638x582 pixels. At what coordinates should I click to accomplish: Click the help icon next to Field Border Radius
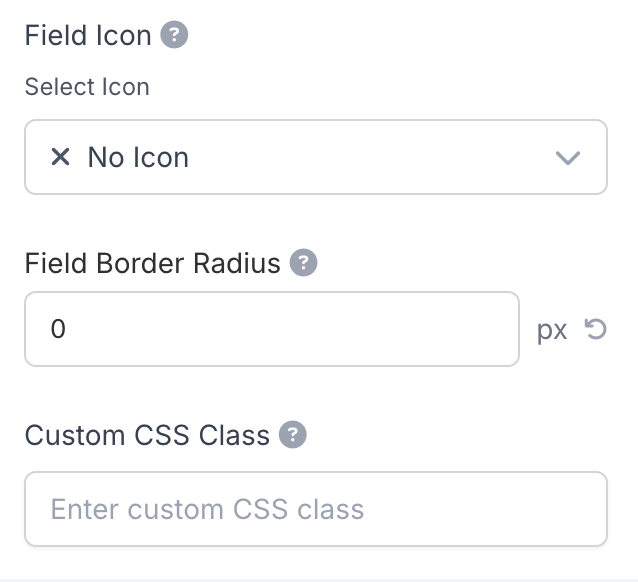pyautogui.click(x=303, y=264)
